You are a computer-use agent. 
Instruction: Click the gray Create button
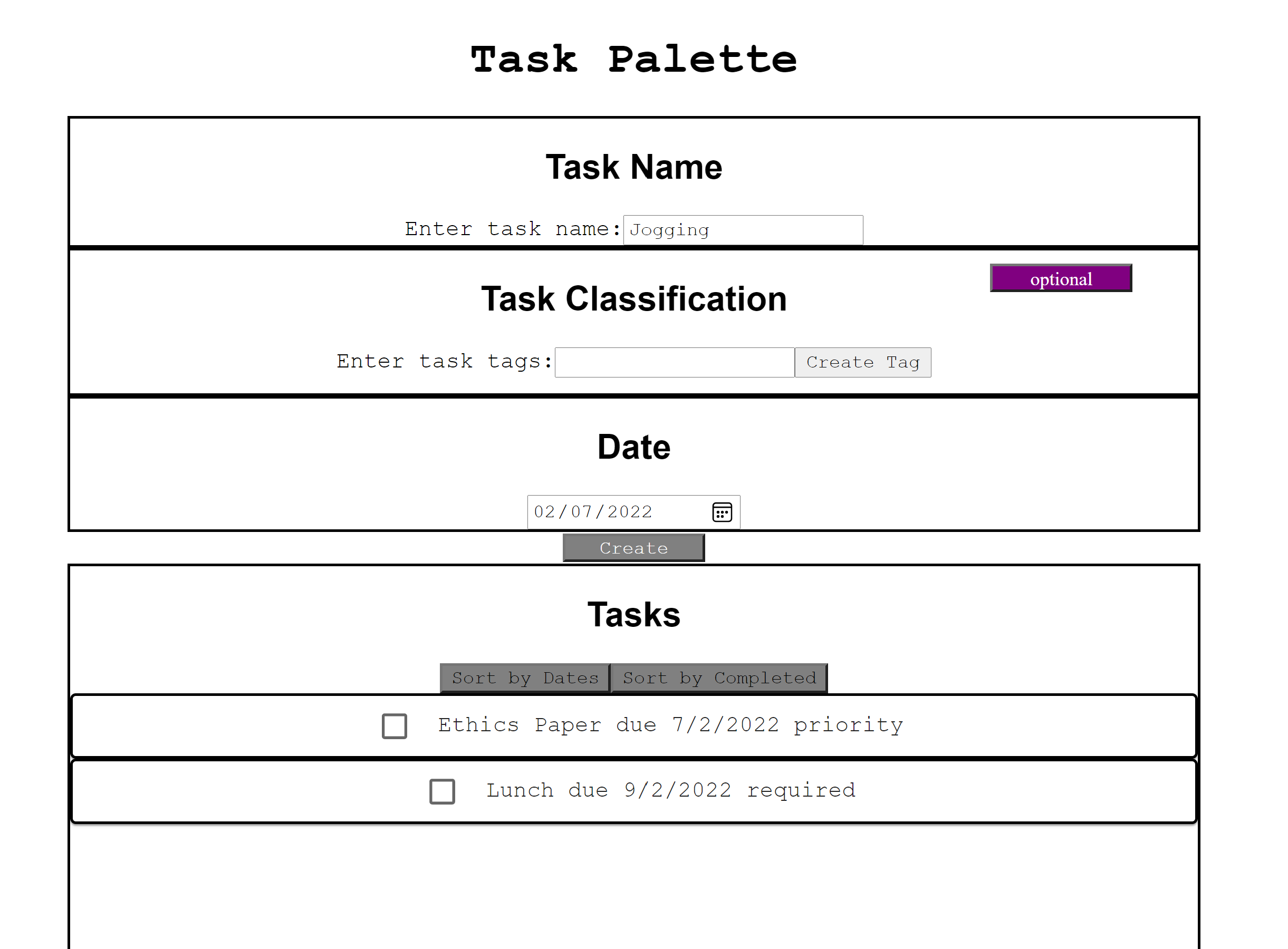click(x=633, y=548)
